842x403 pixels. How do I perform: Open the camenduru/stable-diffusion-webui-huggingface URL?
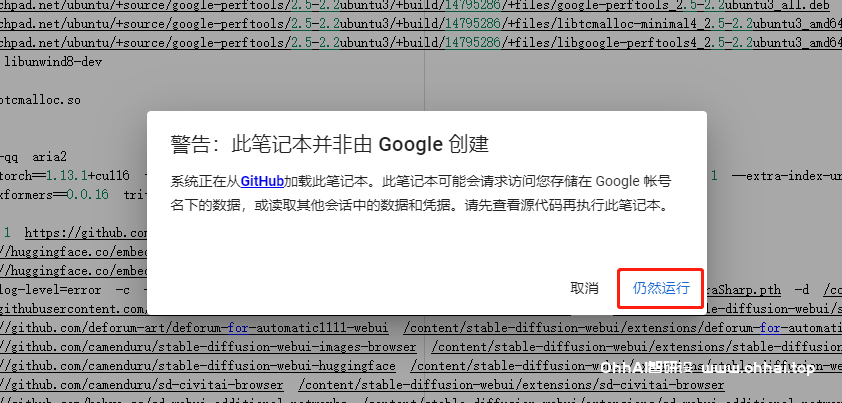pyautogui.click(x=198, y=366)
